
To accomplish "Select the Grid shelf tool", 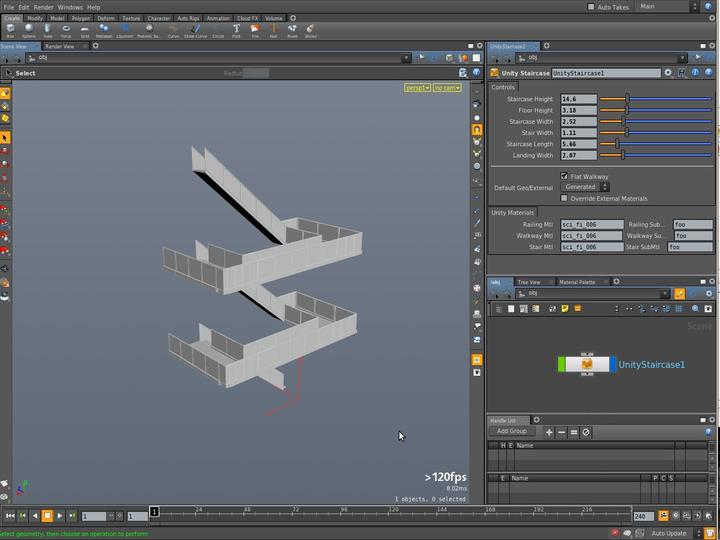I will click(85, 30).
